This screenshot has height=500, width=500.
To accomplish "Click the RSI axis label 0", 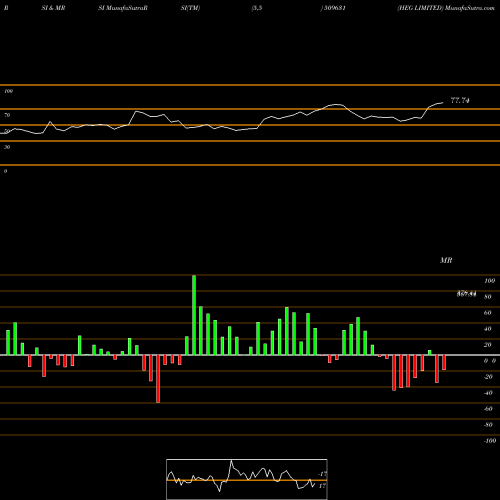I will pyautogui.click(x=5, y=171).
